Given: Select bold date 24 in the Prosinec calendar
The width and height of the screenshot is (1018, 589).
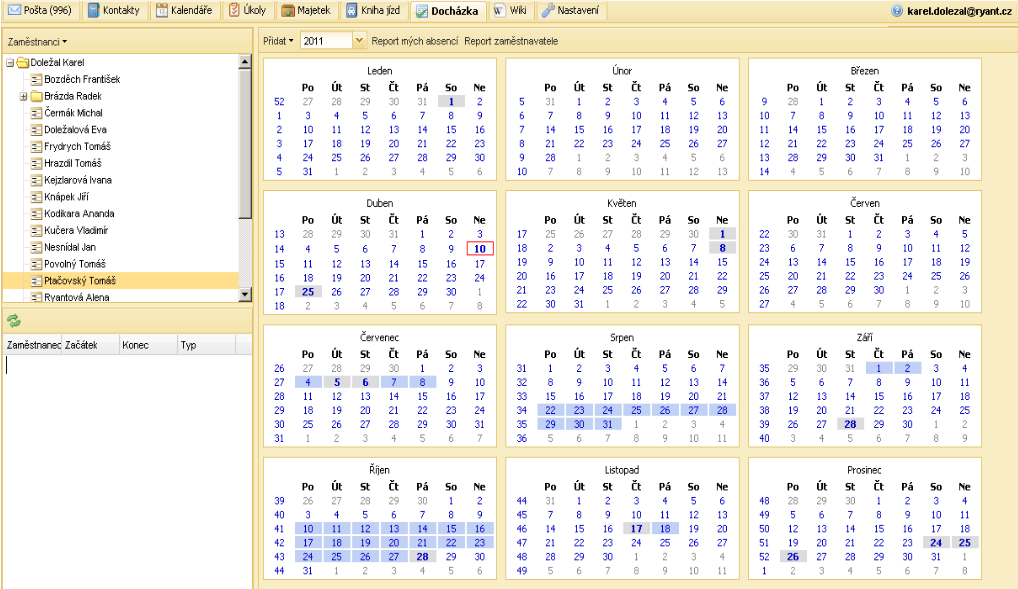Looking at the screenshot, I should (x=936, y=543).
